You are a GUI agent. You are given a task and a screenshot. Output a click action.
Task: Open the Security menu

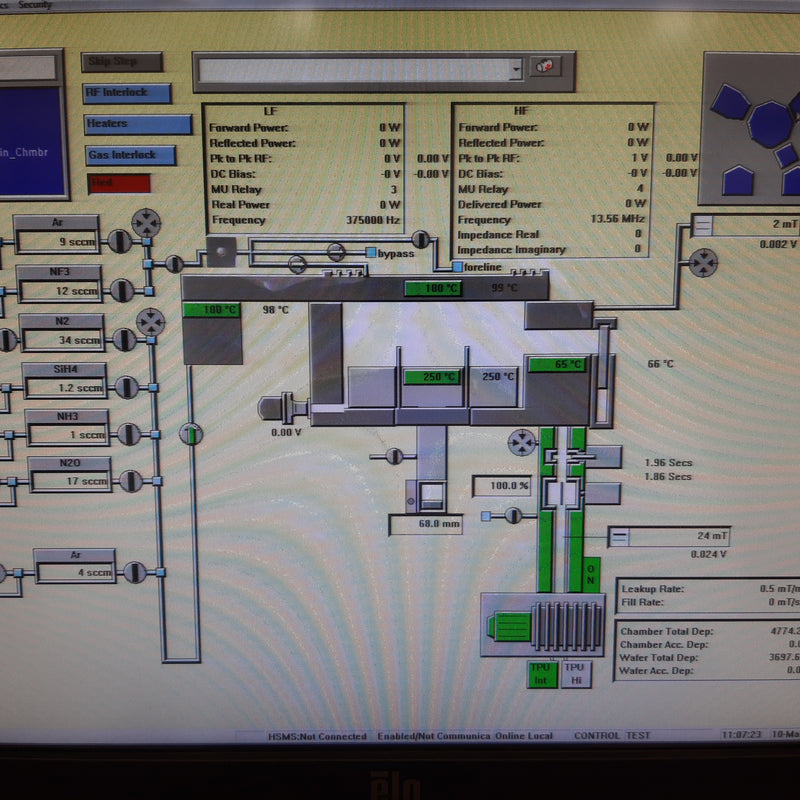36,4
